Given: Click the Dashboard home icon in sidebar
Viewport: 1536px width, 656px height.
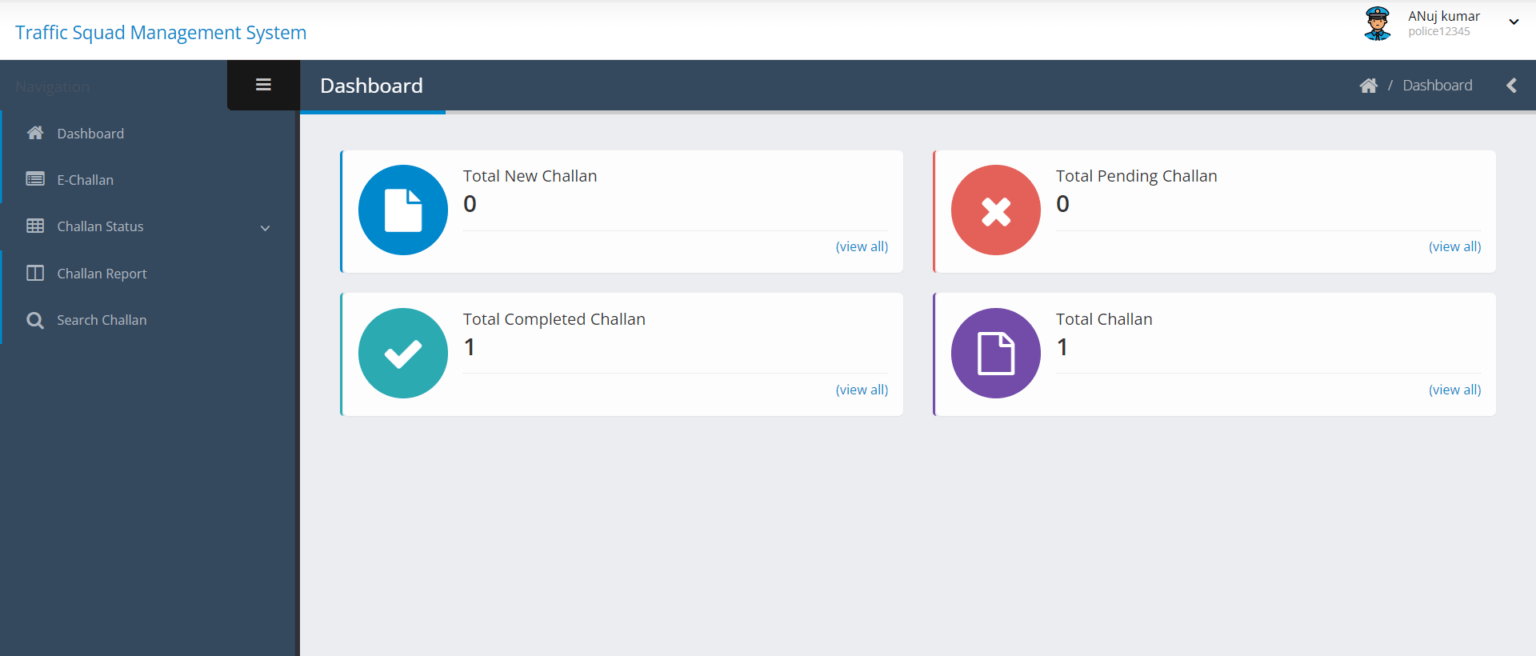Looking at the screenshot, I should click(x=35, y=133).
